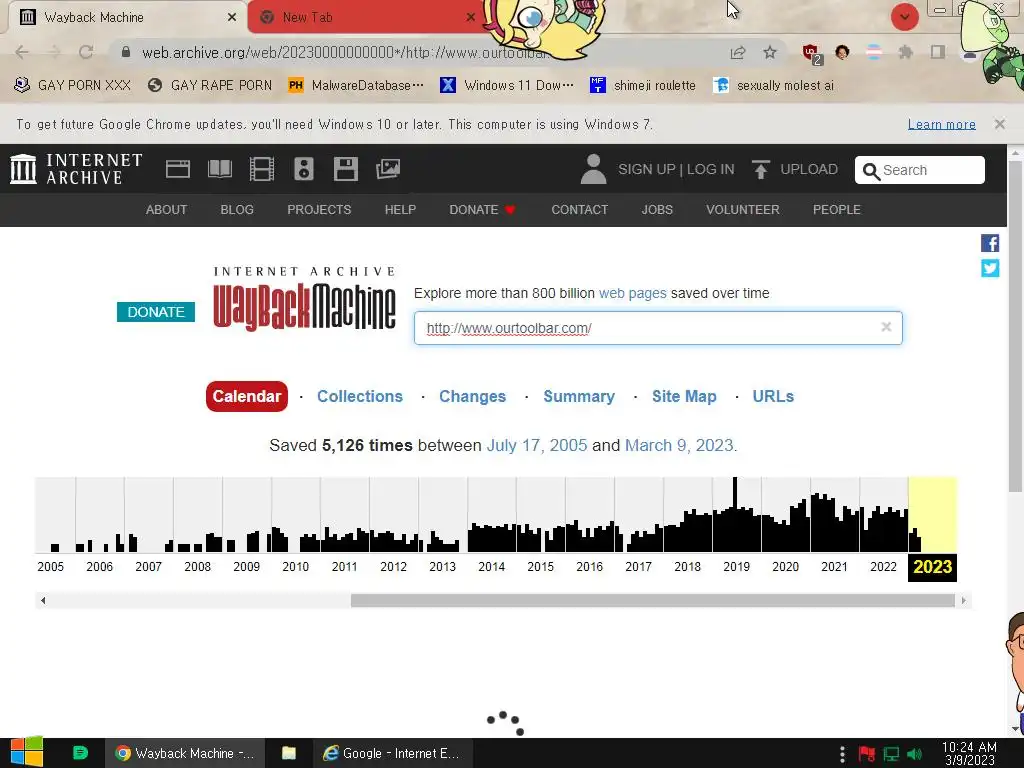Open the Internet Archive home logo
This screenshot has height=768, width=1024.
point(76,169)
